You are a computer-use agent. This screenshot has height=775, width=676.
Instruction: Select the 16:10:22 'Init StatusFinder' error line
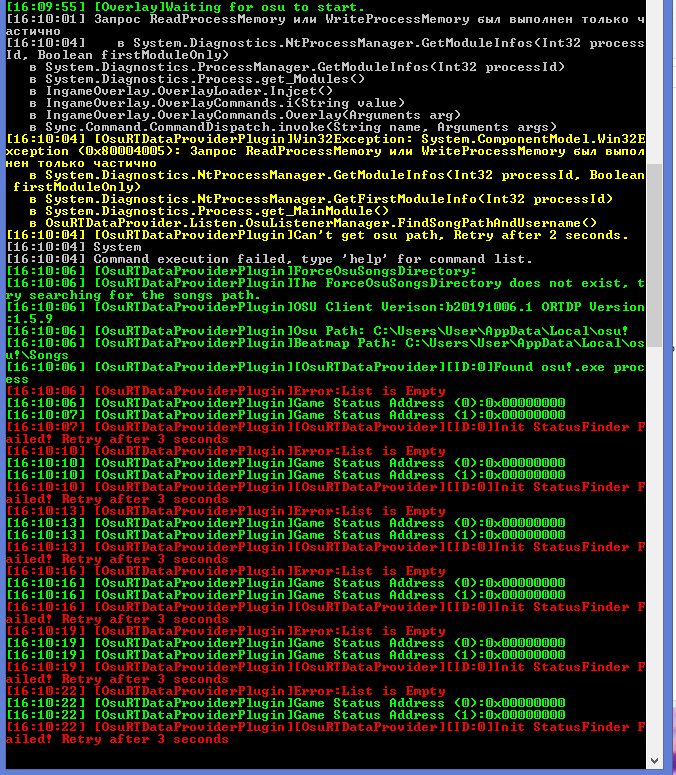point(325,733)
